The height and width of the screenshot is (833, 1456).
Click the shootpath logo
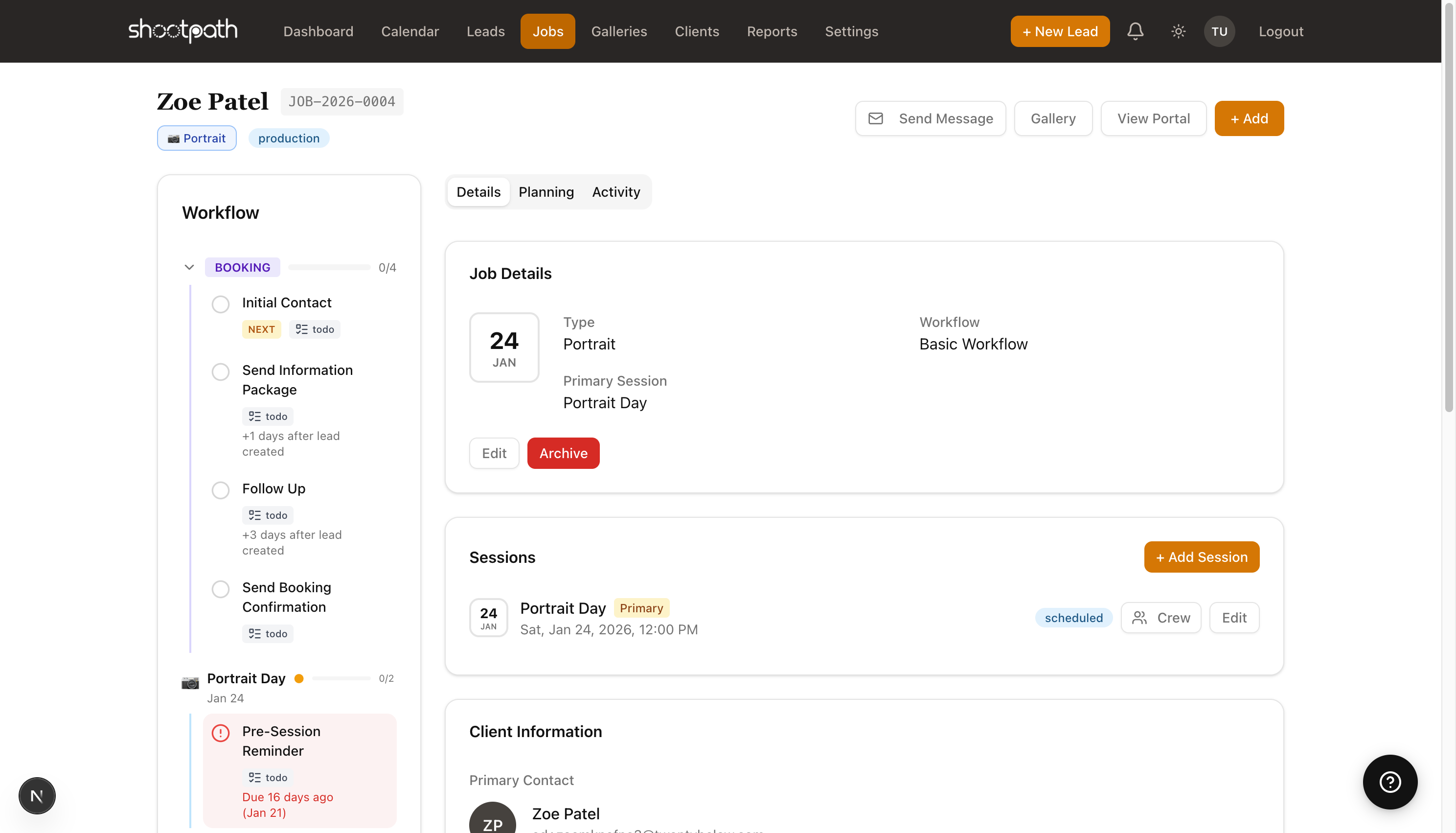[183, 30]
